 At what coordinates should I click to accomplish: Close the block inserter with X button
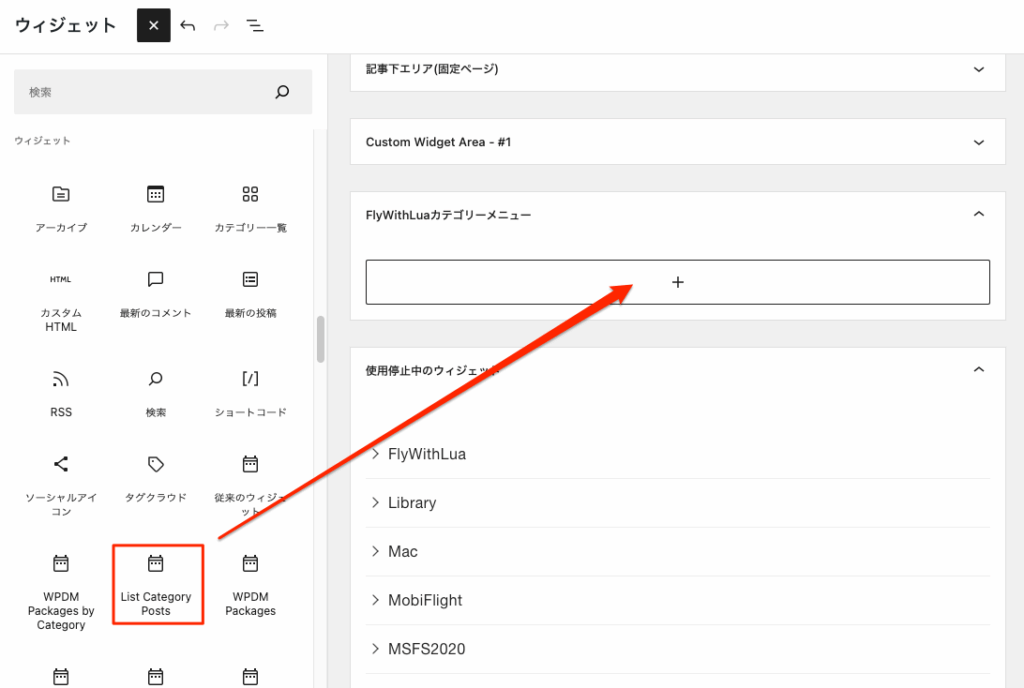153,26
